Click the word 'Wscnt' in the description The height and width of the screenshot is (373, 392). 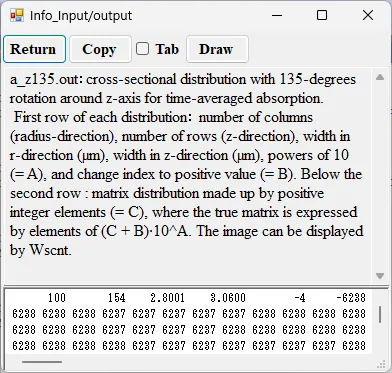tap(50, 250)
